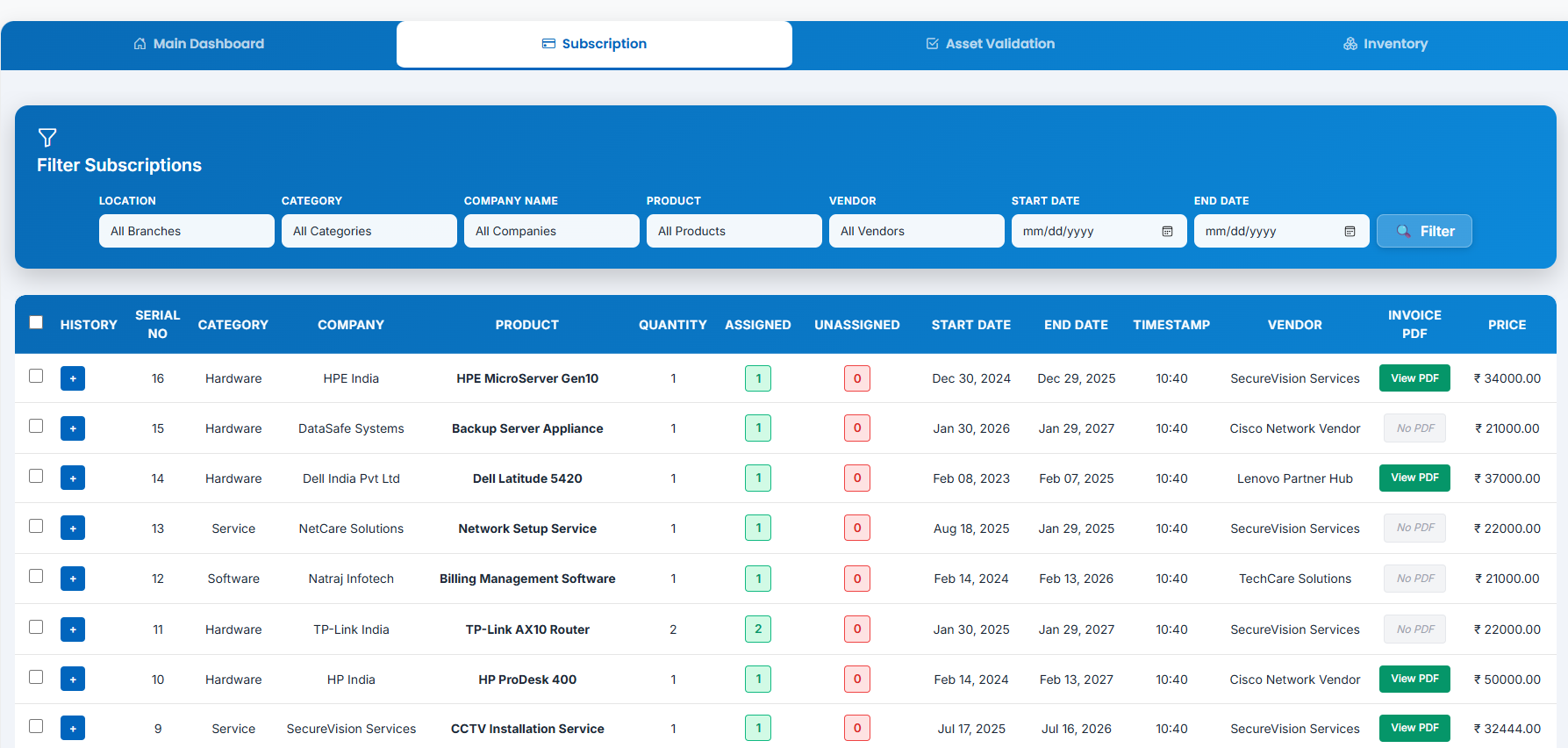Click the Start Date input field
Image resolution: width=1568 pixels, height=748 pixels.
point(1099,231)
